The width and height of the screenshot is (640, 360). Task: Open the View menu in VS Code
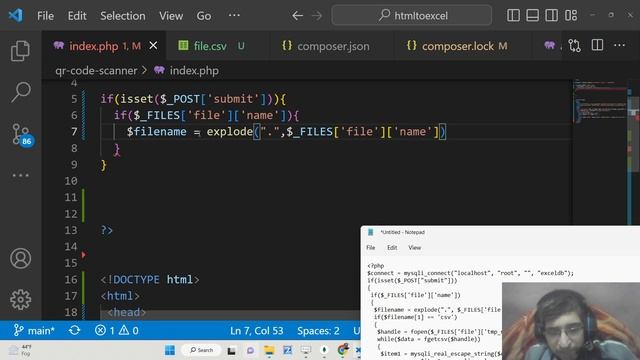pos(171,16)
